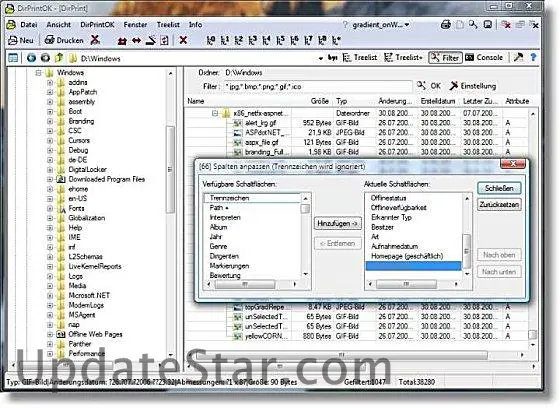Click the Drucken print button
This screenshot has height=408, width=560.
(64, 40)
